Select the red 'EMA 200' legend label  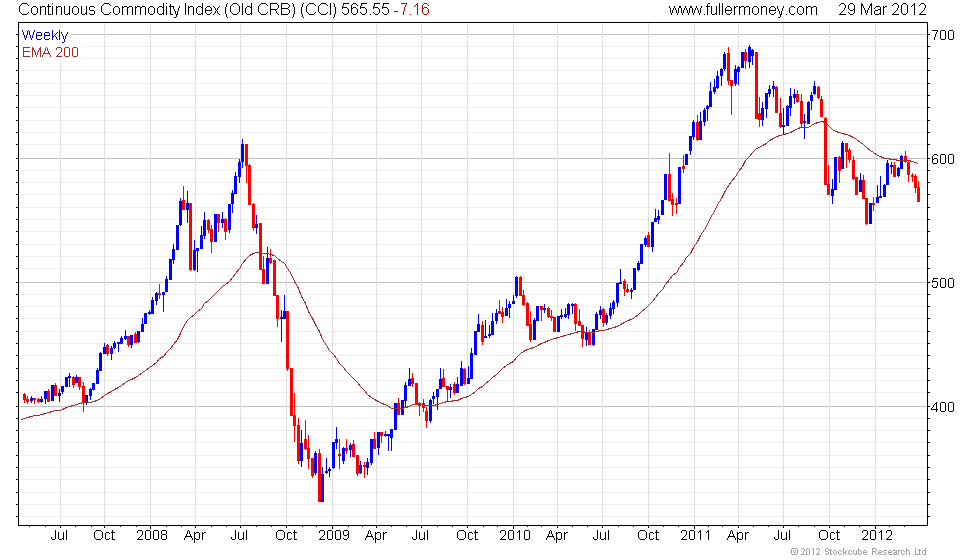(50, 52)
